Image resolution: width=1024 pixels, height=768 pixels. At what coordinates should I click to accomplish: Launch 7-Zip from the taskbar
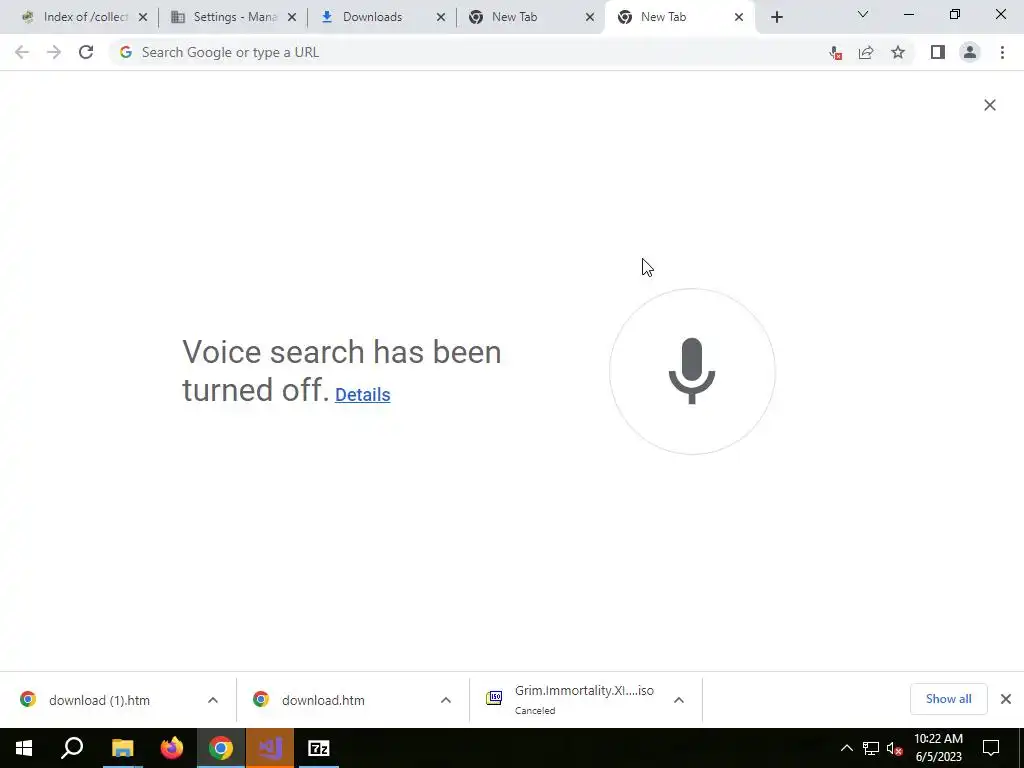319,748
